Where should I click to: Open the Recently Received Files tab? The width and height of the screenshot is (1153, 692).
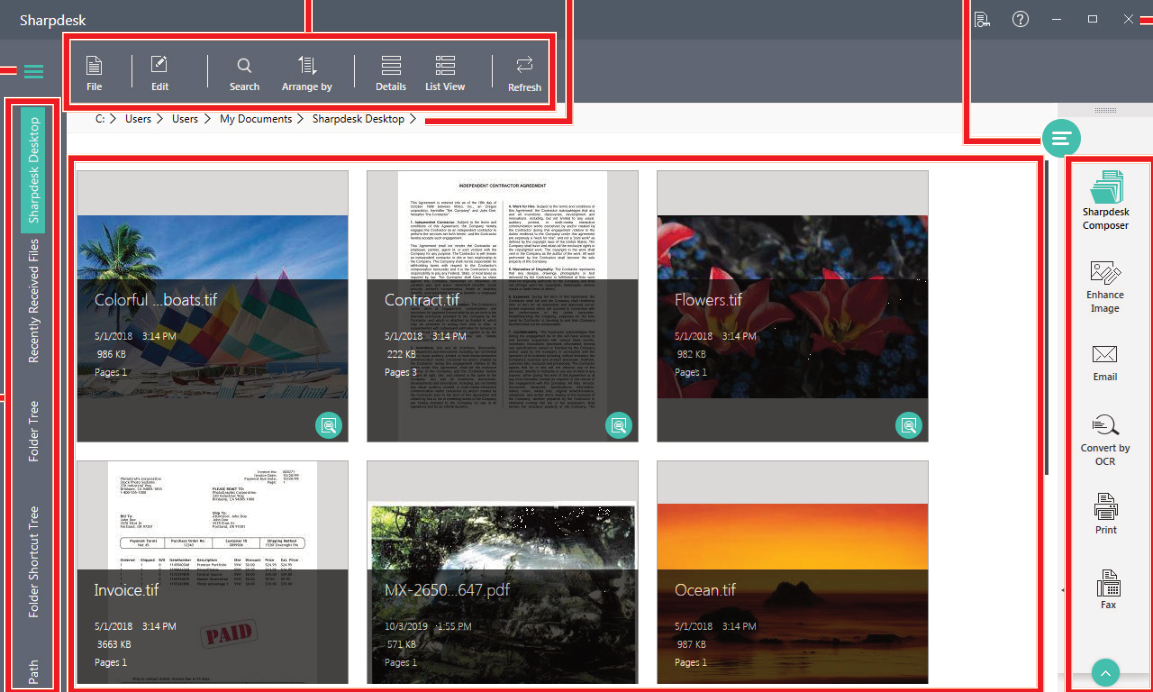[33, 301]
